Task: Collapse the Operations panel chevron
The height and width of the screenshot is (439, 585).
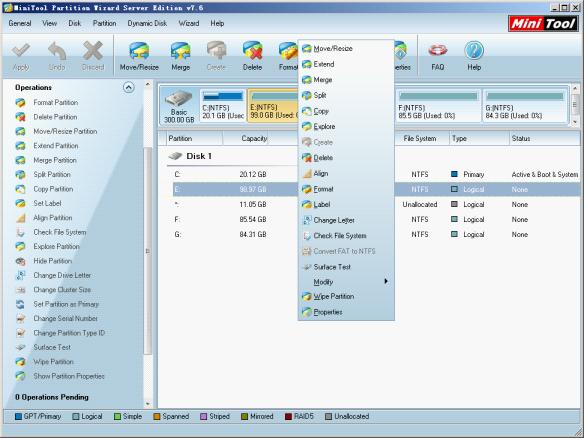Action: pos(128,88)
